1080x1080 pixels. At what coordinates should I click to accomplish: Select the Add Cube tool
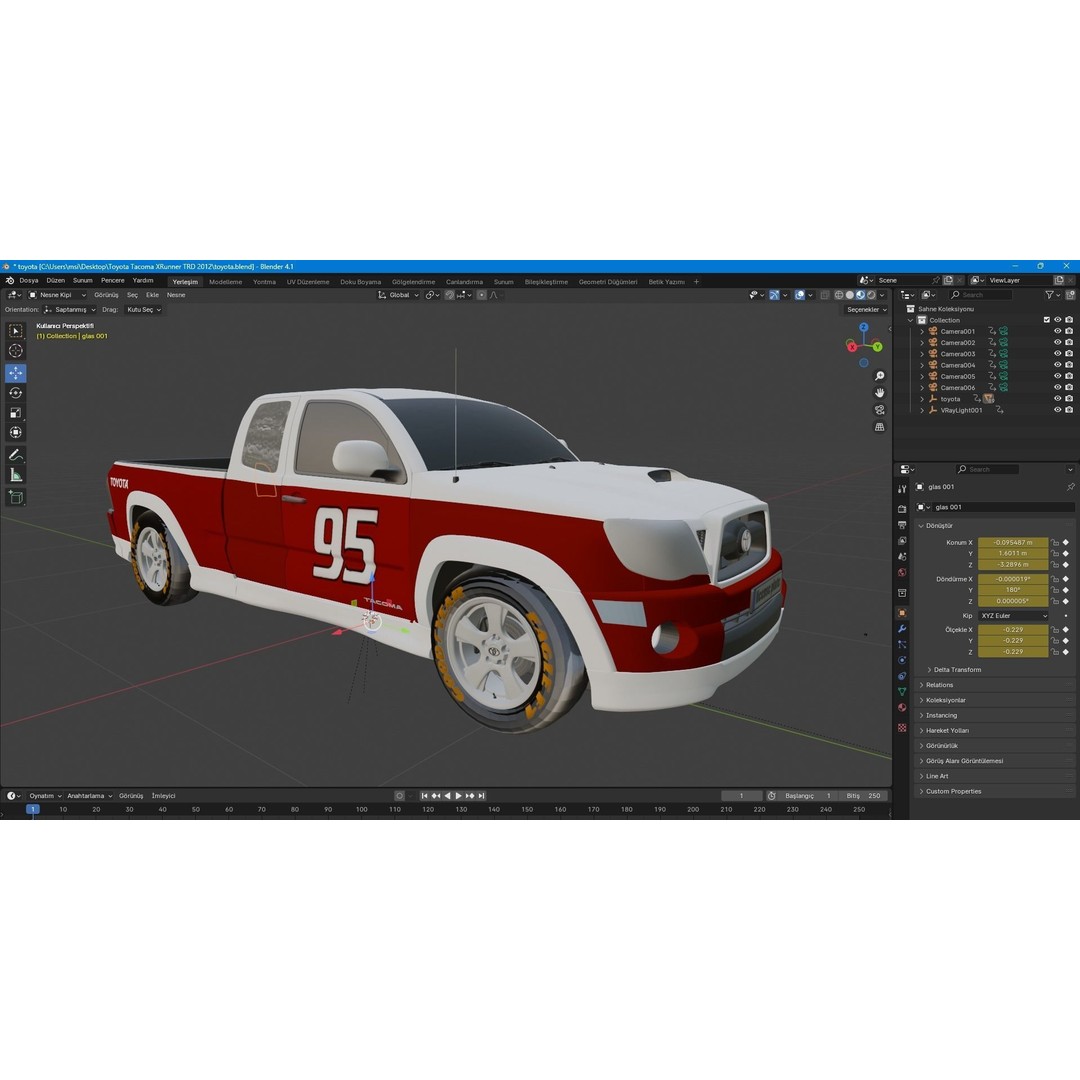pyautogui.click(x=16, y=497)
